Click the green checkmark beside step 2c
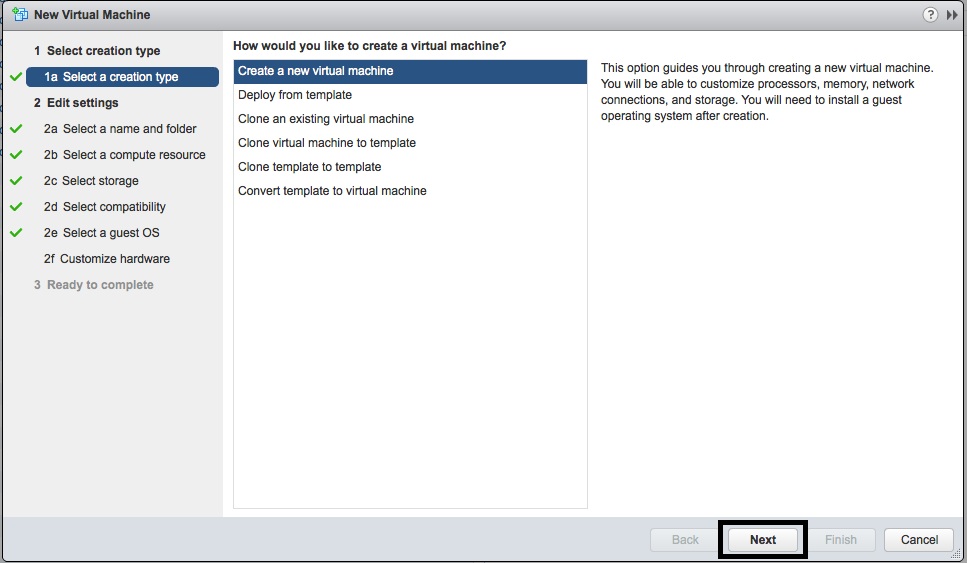The height and width of the screenshot is (563, 967). pos(16,181)
